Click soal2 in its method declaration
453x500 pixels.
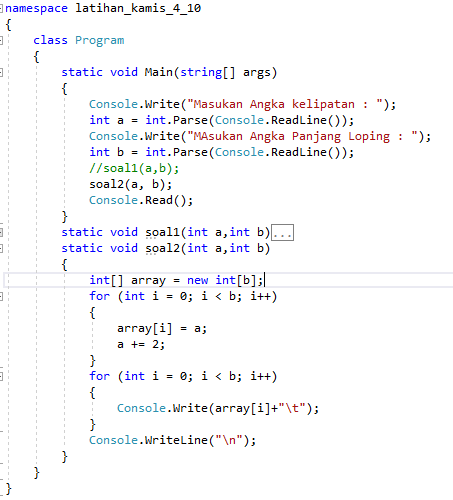(x=162, y=248)
